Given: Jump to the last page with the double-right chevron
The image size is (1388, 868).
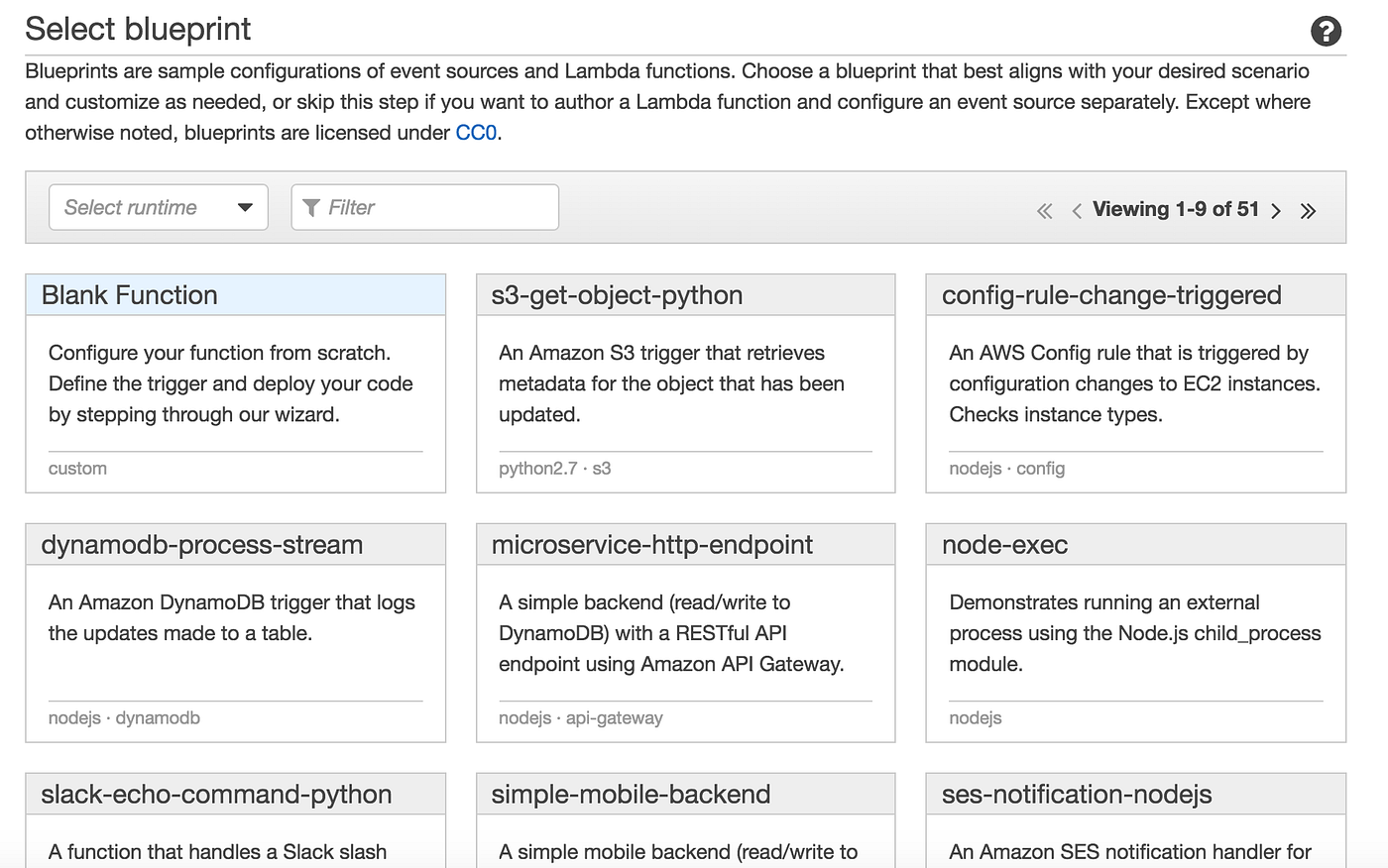Looking at the screenshot, I should [x=1308, y=209].
